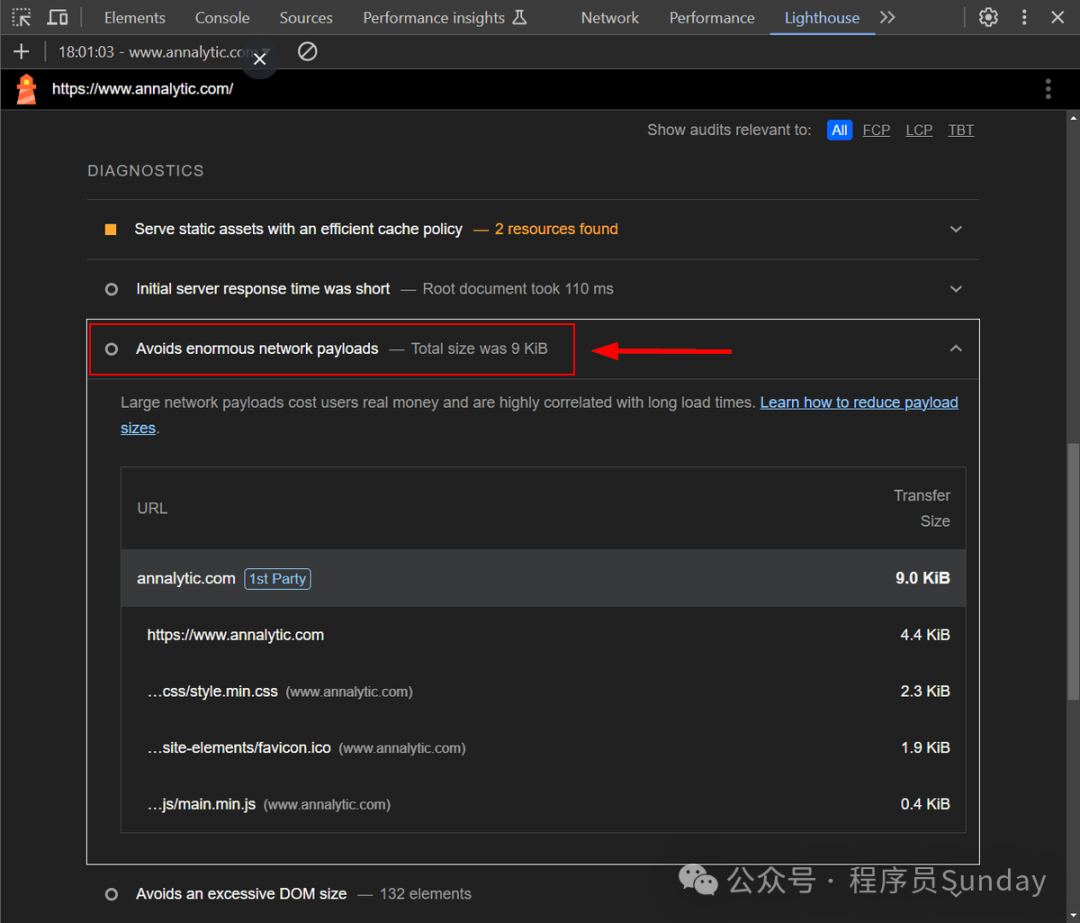The height and width of the screenshot is (923, 1080).
Task: Open the DevTools customize three-dot menu
Action: pos(1024,17)
